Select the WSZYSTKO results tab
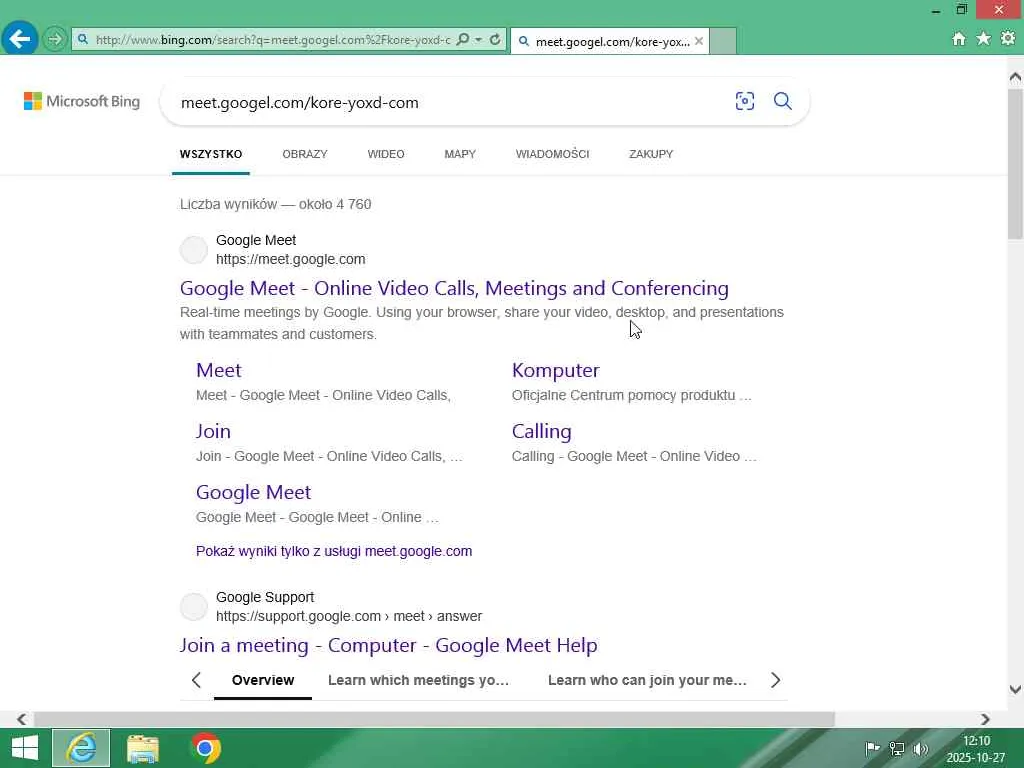Image resolution: width=1024 pixels, height=768 pixels. (211, 154)
